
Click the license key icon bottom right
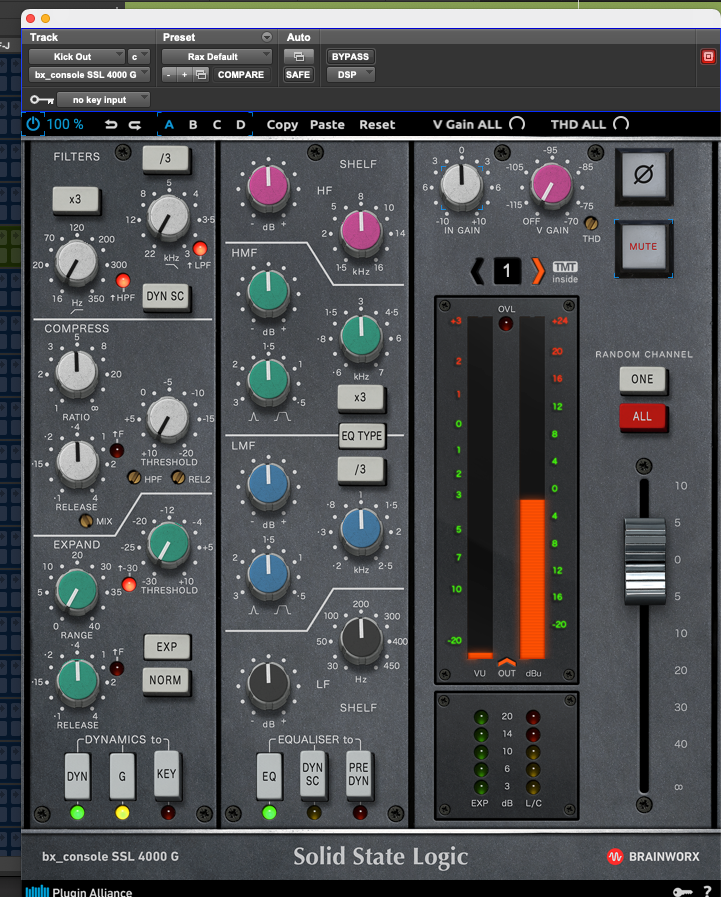(682, 891)
